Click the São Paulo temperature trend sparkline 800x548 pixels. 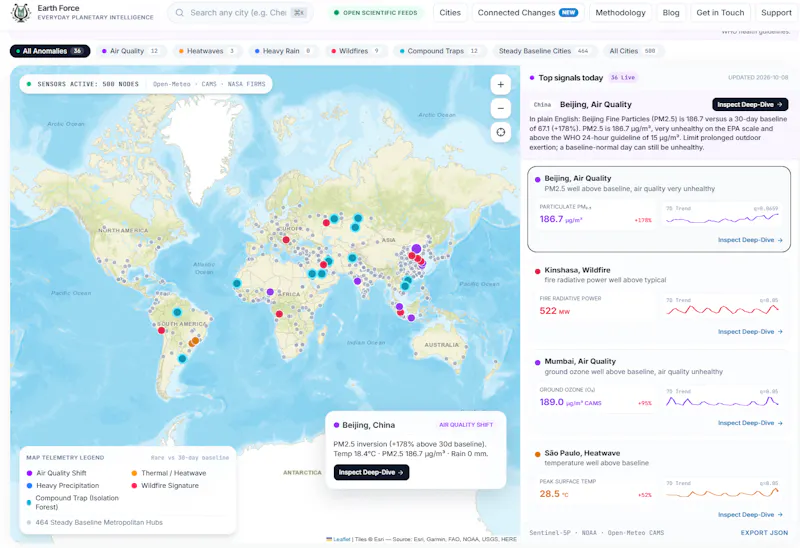(x=722, y=493)
